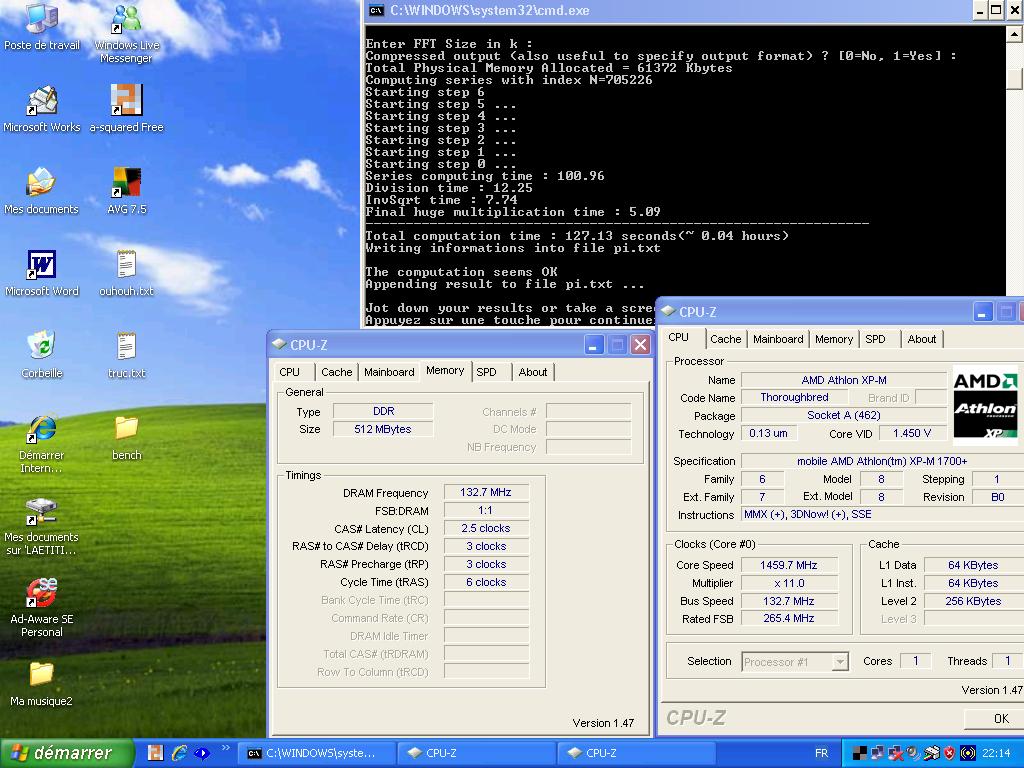This screenshot has height=768, width=1024.
Task: Click the red shield tray icon
Action: tap(950, 753)
